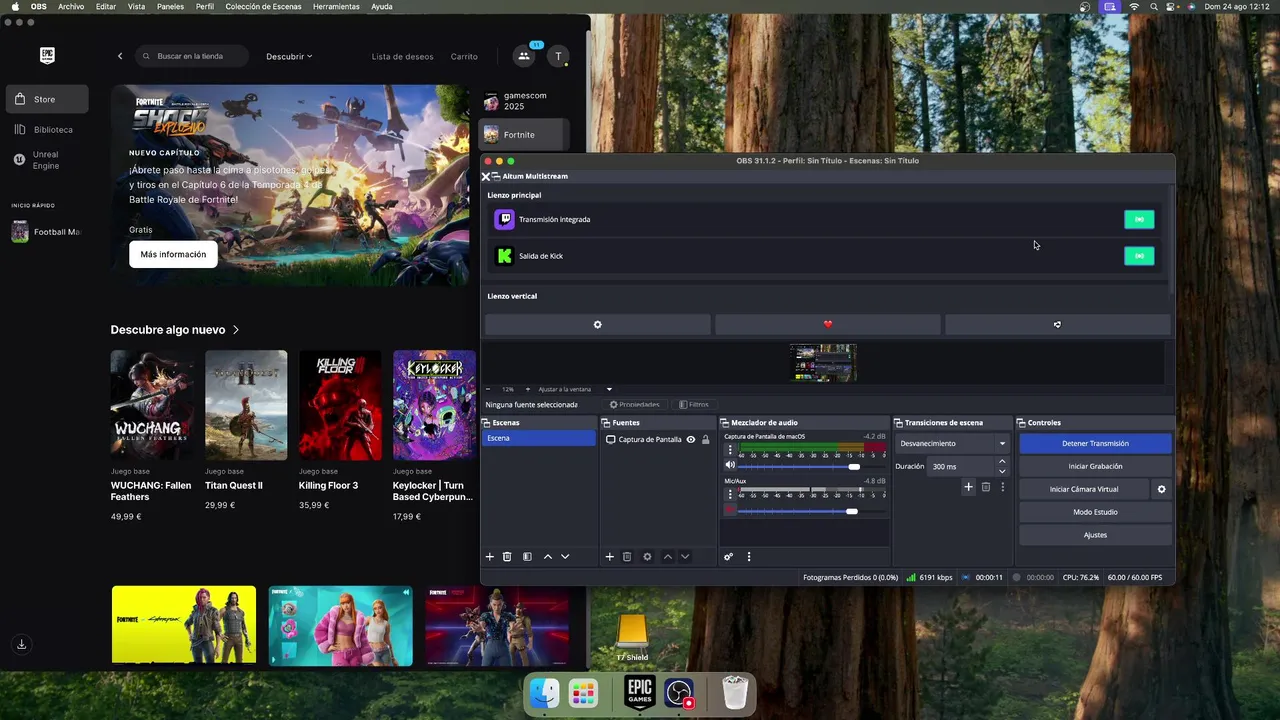Move scene up in Escenas panel
Viewport: 1280px width, 720px height.
548,557
